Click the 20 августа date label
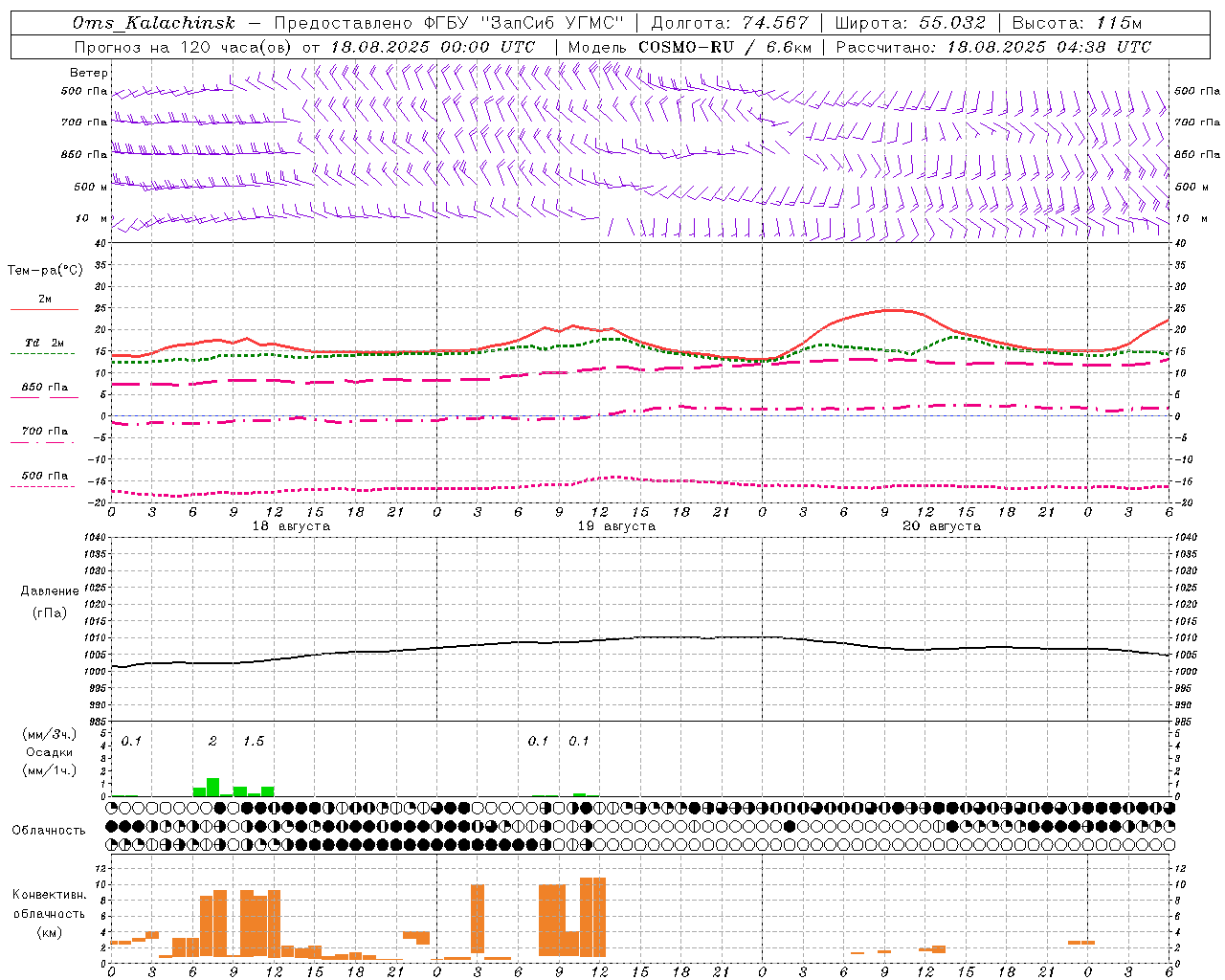Image resolution: width=1225 pixels, height=980 pixels. [942, 526]
